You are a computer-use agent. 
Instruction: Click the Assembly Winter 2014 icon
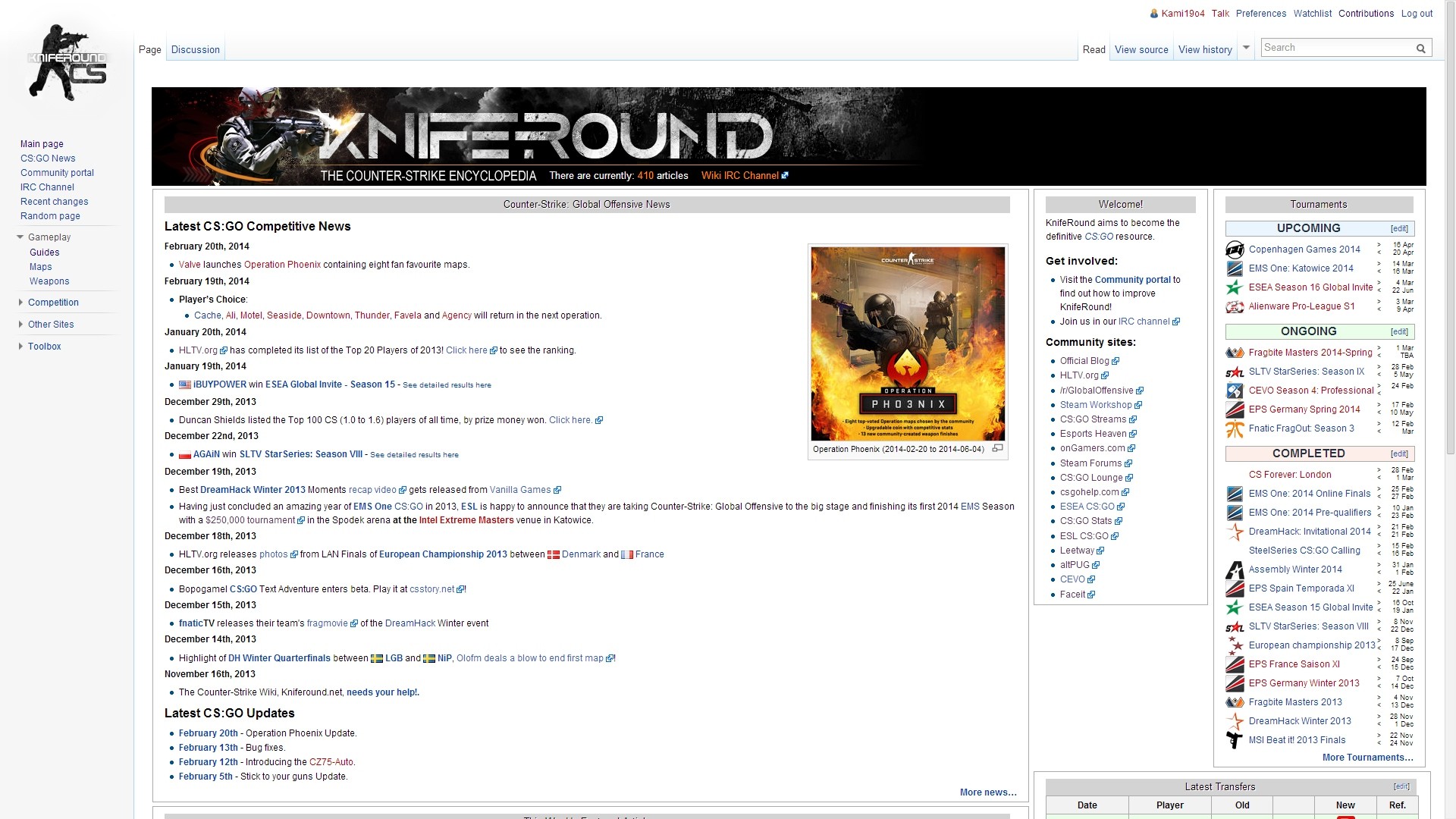1235,570
